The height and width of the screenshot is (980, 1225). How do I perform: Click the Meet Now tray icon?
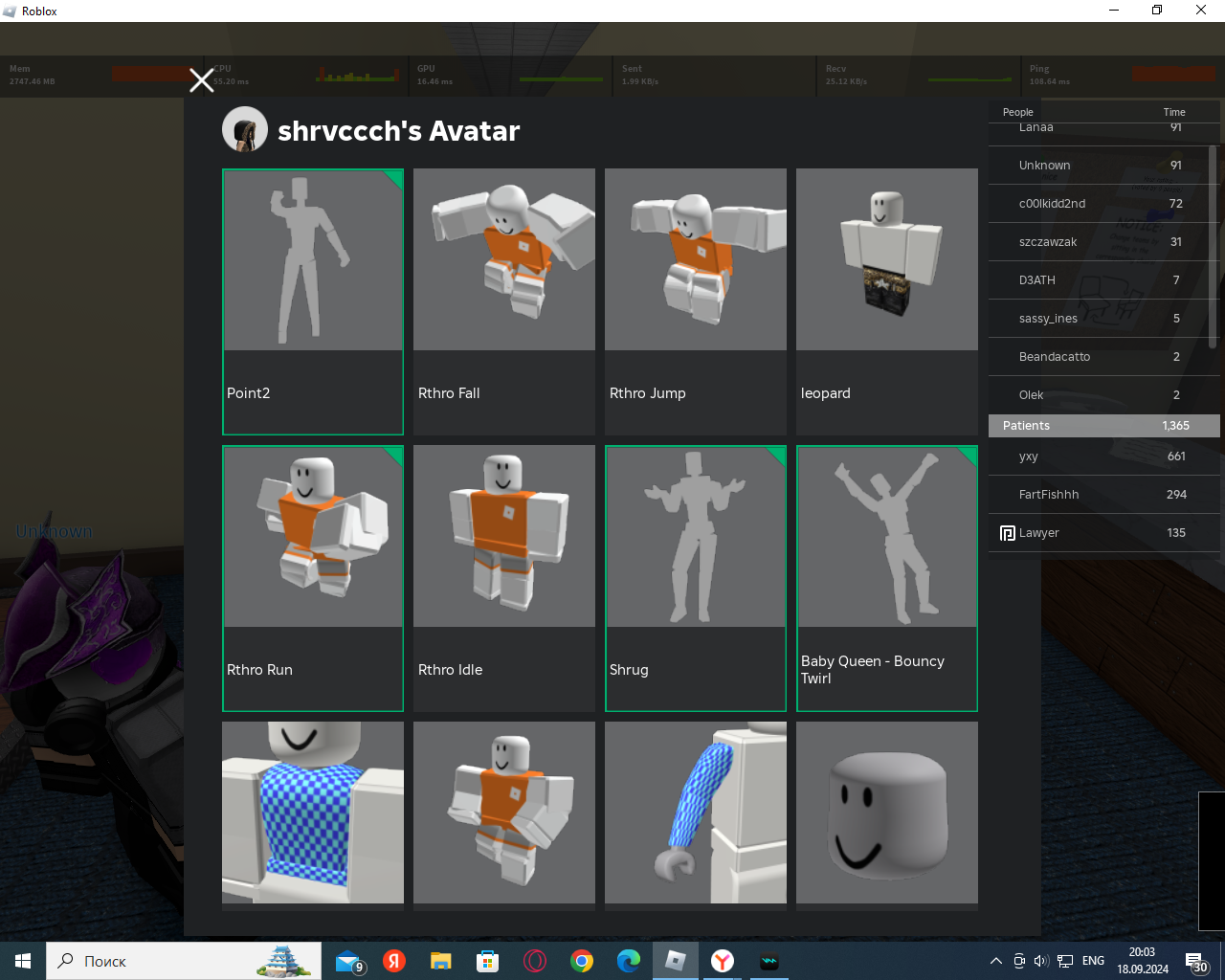[1019, 961]
